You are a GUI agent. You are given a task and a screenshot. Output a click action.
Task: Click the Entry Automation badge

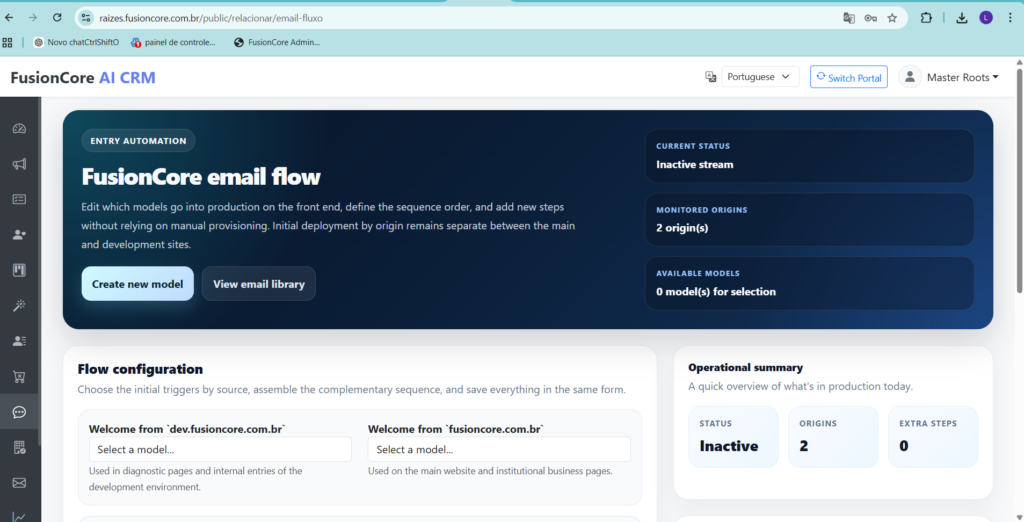click(x=138, y=140)
